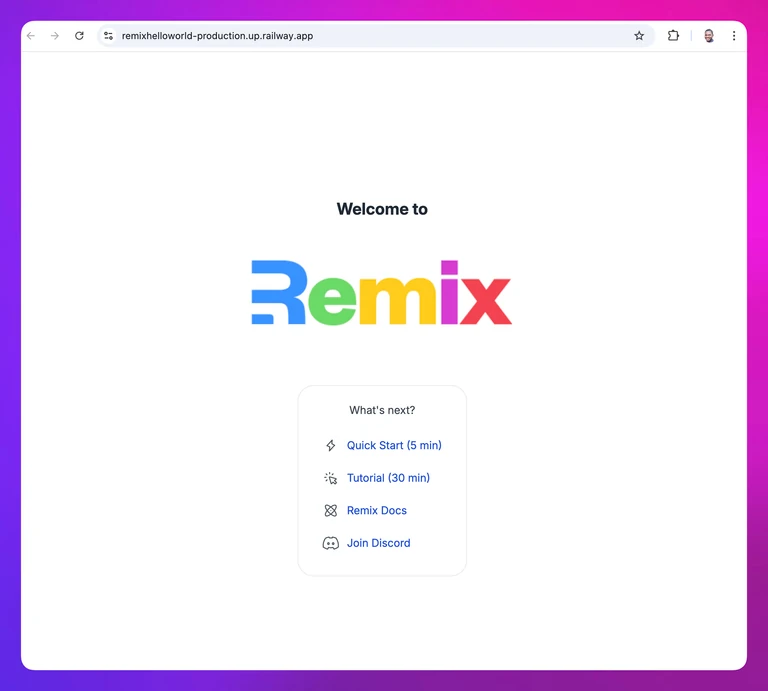Open site information icon in address bar
Viewport: 768px width, 691px height.
coord(108,36)
